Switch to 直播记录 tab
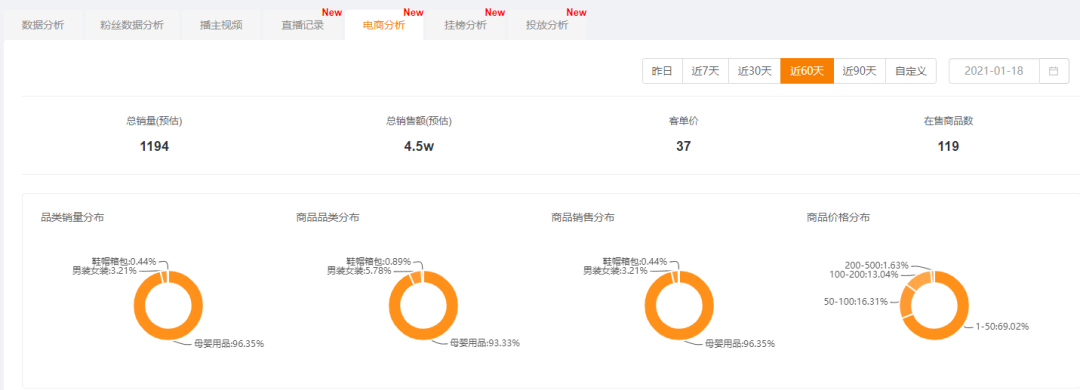 [302, 25]
